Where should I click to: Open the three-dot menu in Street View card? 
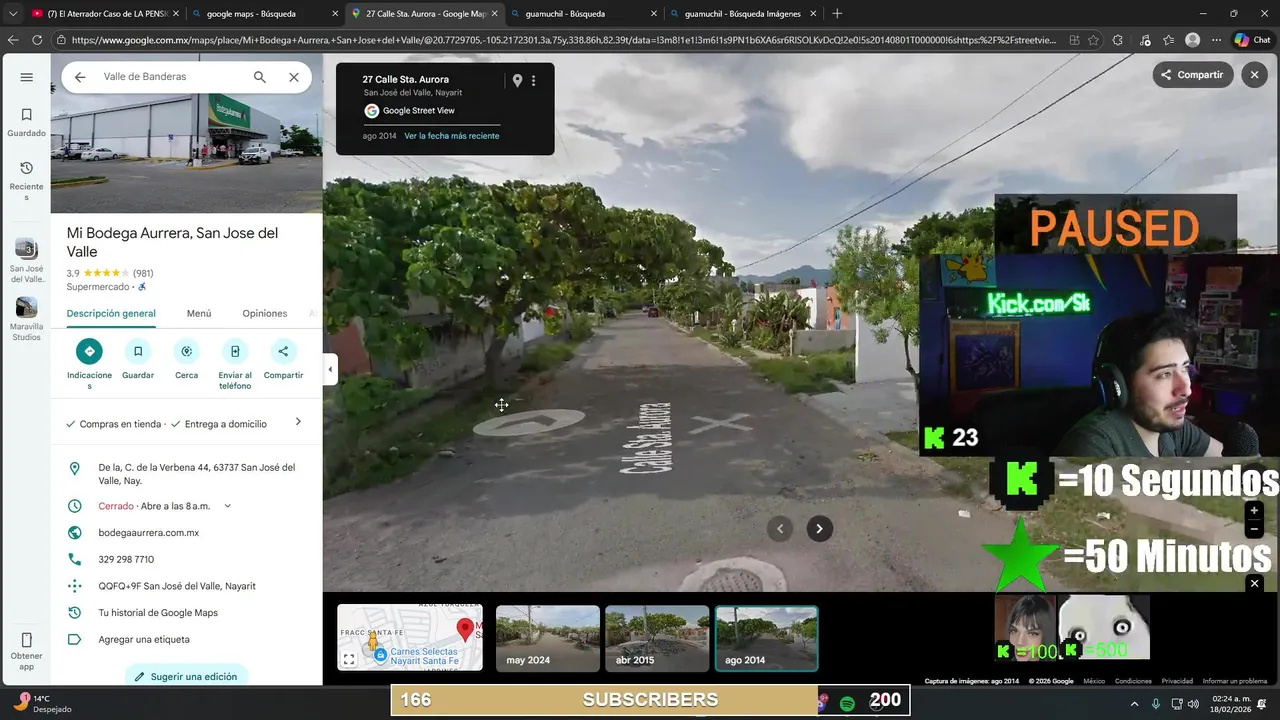(x=534, y=81)
